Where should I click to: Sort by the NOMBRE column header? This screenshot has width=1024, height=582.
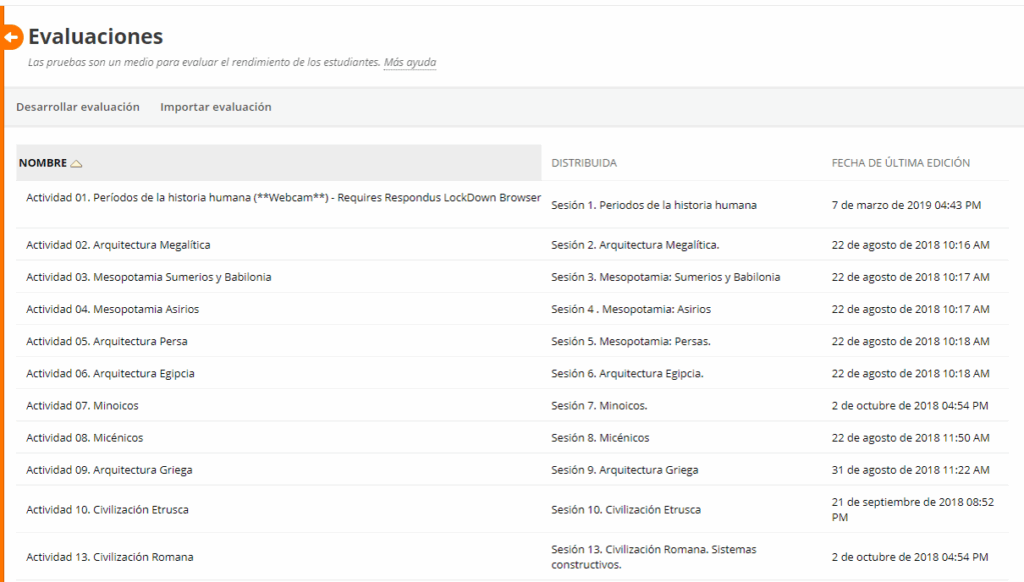[43, 163]
